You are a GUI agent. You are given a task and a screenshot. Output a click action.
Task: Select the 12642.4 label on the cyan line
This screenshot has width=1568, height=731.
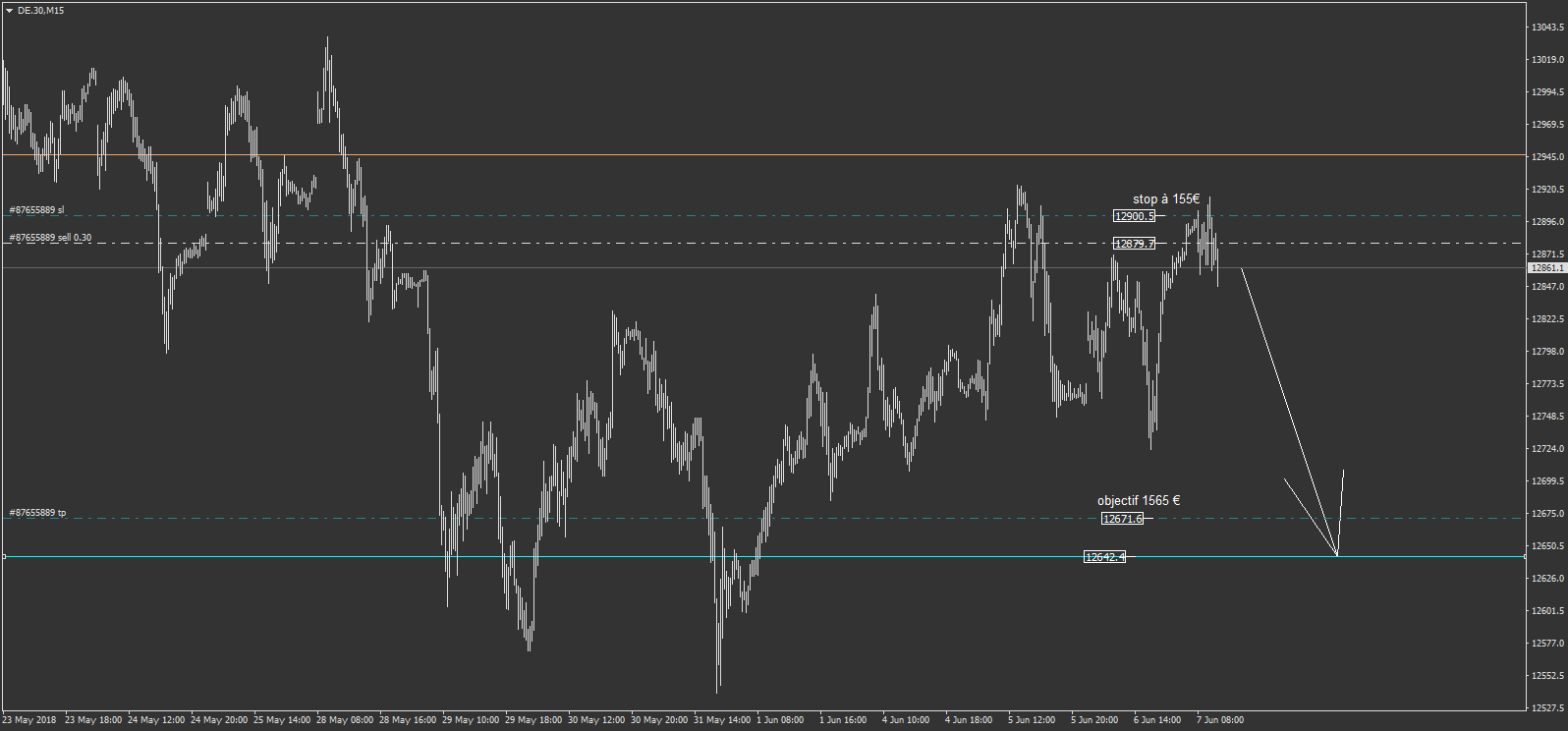pos(1105,557)
